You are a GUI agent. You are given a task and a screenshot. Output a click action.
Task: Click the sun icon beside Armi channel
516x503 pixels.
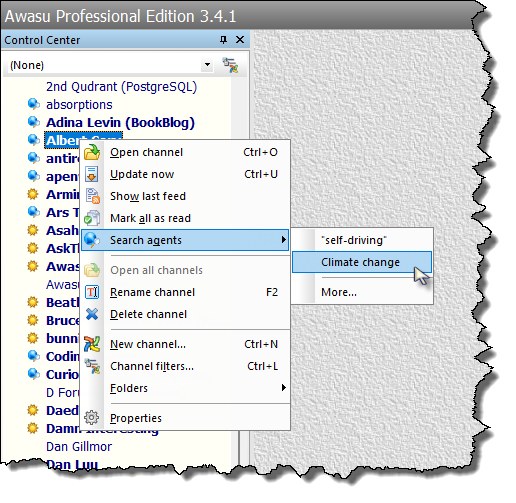(x=33, y=194)
